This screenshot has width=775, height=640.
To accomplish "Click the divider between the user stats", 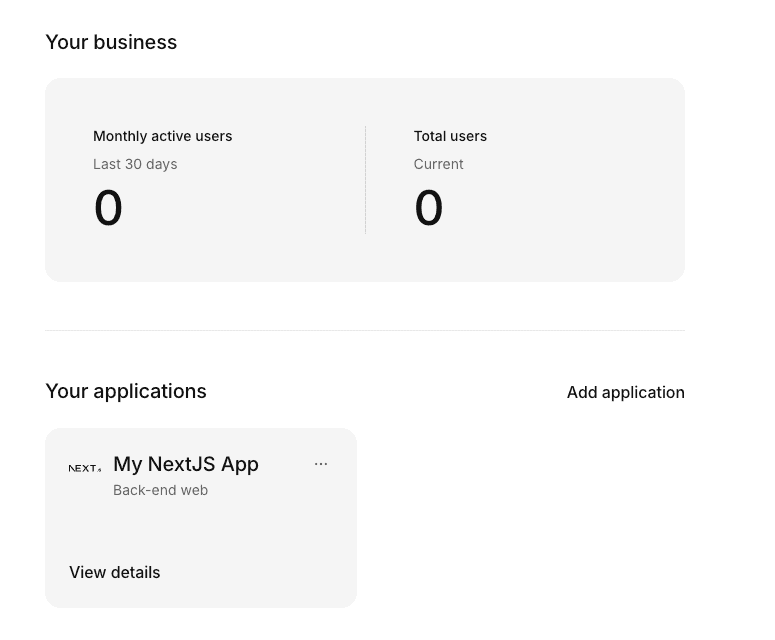I will (365, 180).
